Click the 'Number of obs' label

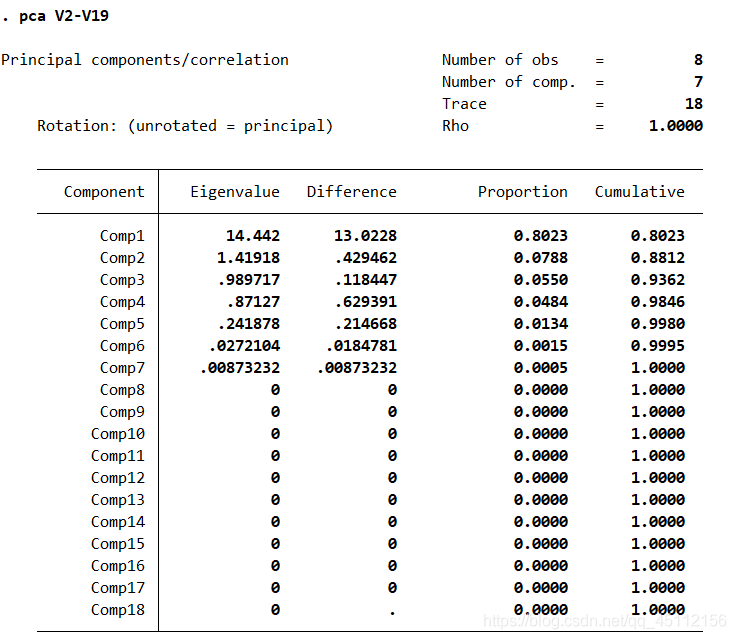500,60
